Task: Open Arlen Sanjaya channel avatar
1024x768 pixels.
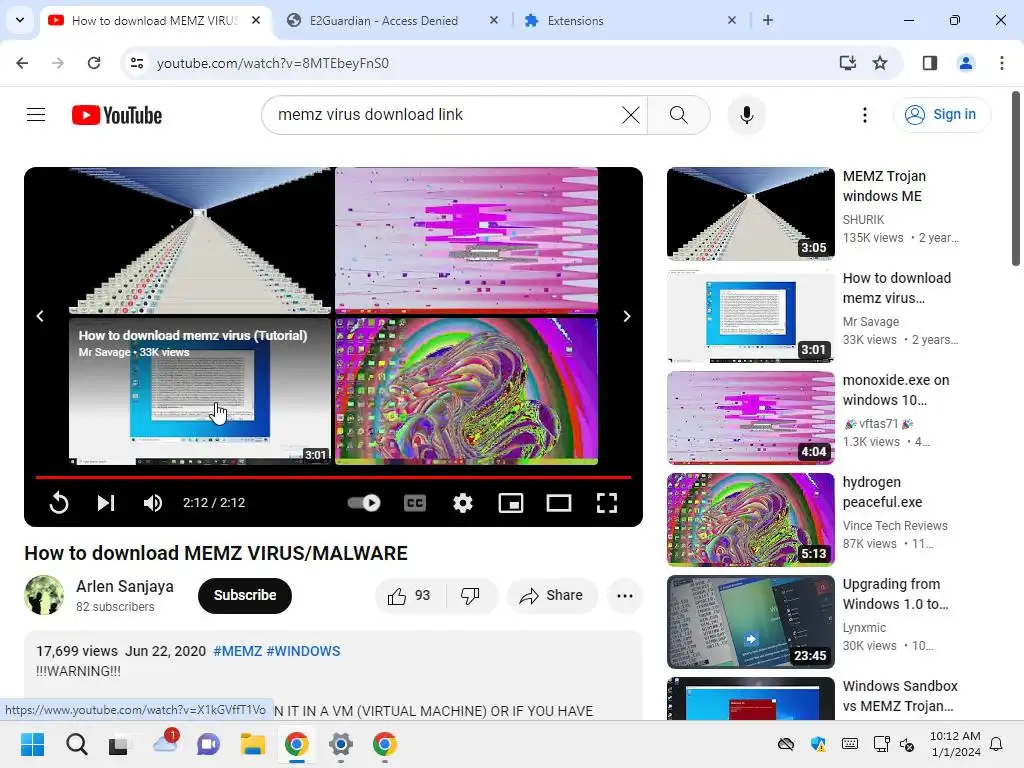Action: [x=44, y=595]
